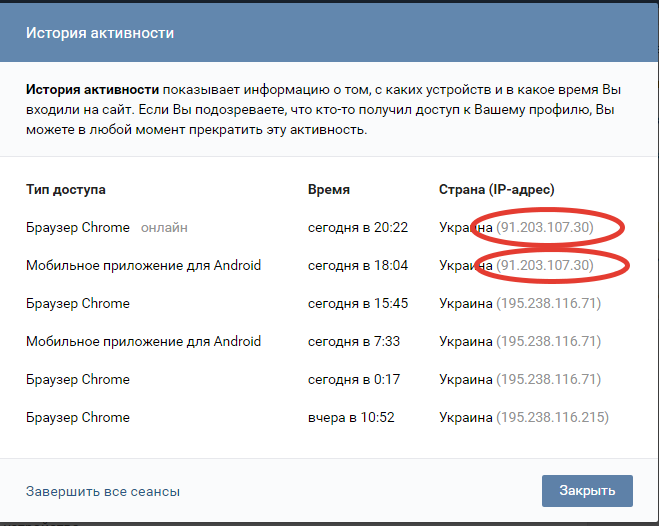Click the Закрыть button

coord(587,491)
